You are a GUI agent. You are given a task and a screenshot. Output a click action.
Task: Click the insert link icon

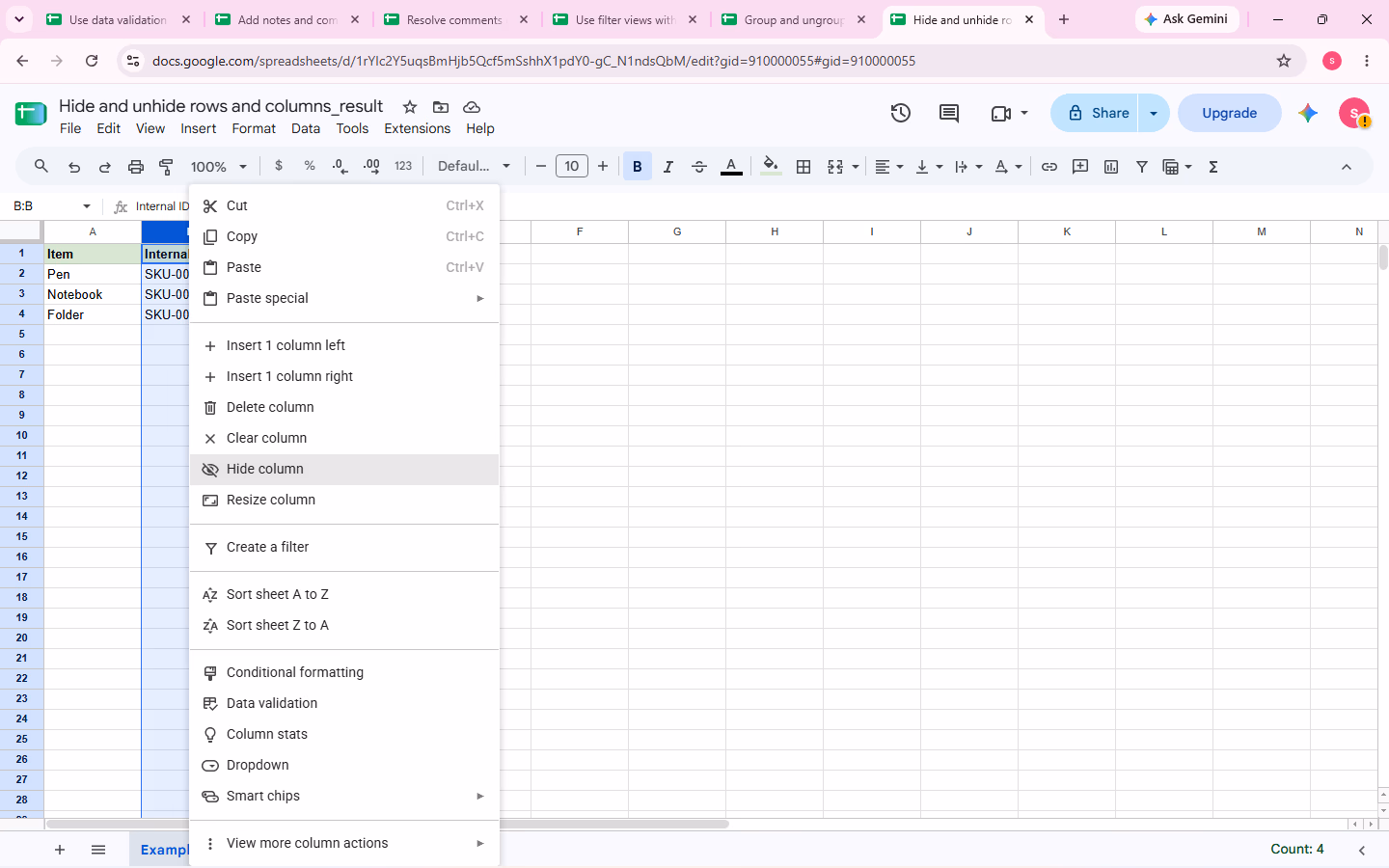click(x=1049, y=167)
